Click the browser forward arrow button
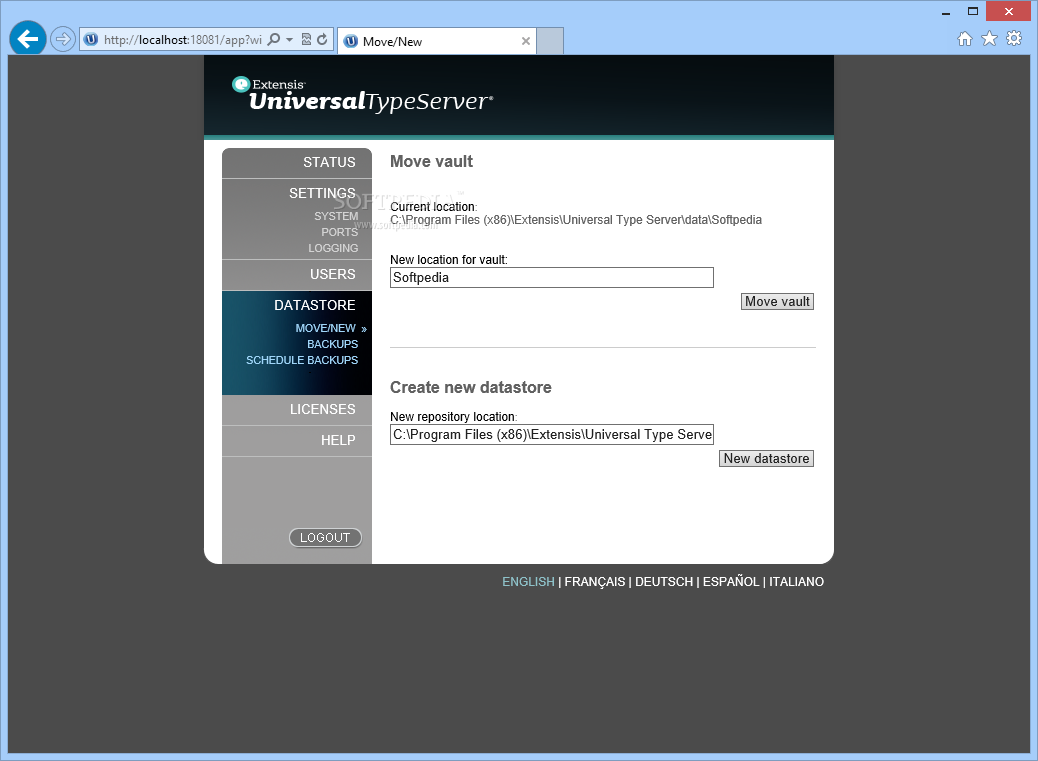1038x761 pixels. tap(62, 39)
